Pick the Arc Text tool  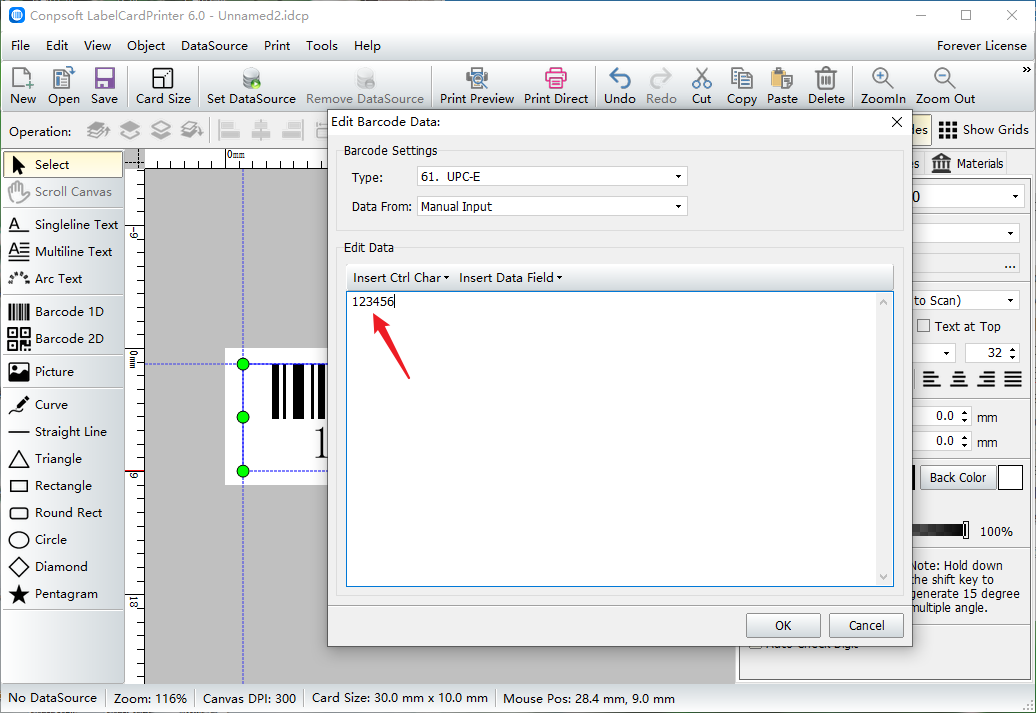click(x=63, y=279)
